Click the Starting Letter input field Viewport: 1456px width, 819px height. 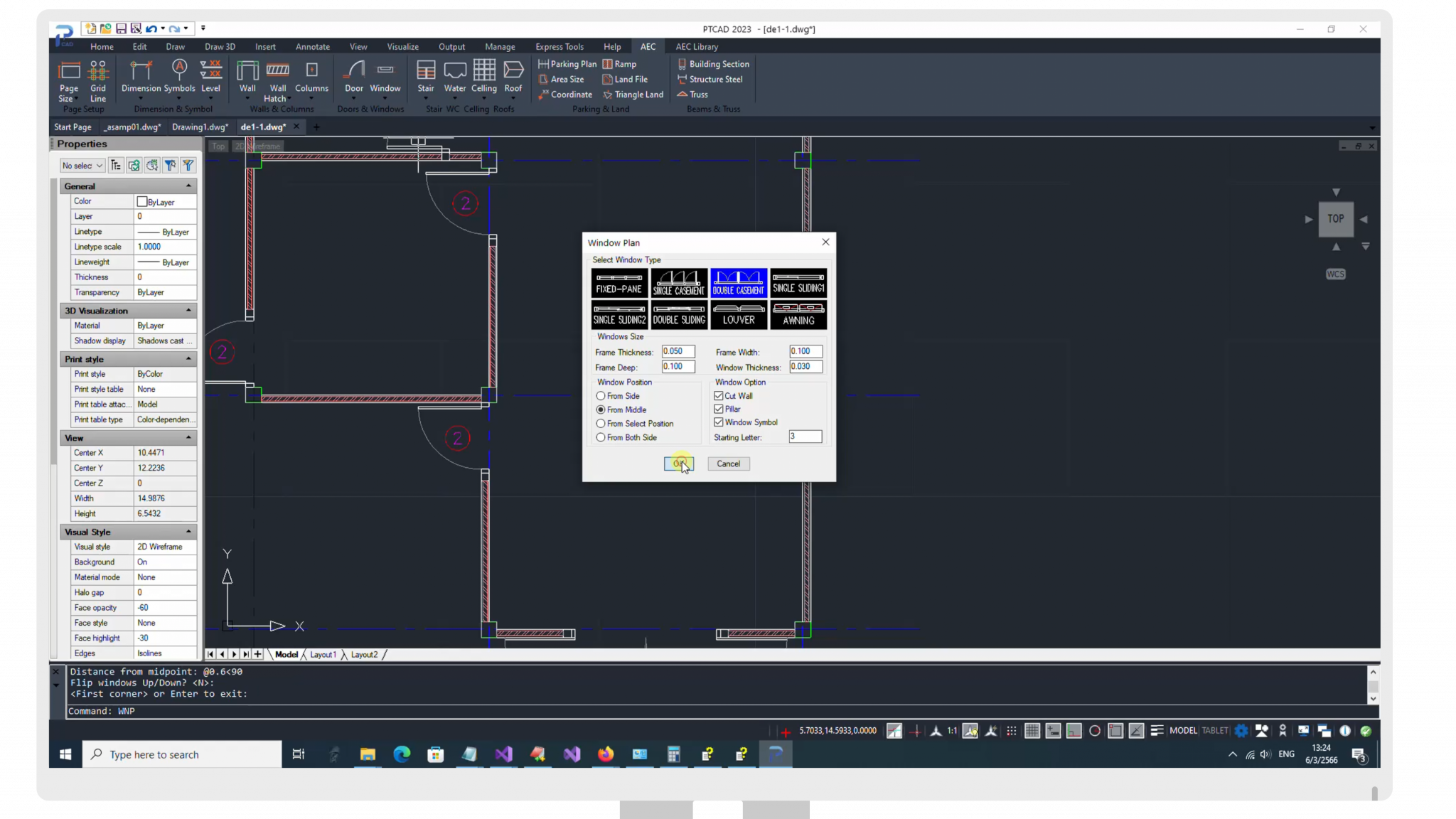coord(805,437)
